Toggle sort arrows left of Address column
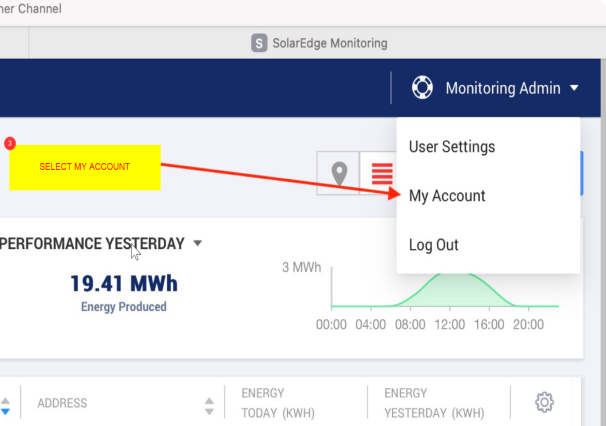This screenshot has height=426, width=606. 5,406
